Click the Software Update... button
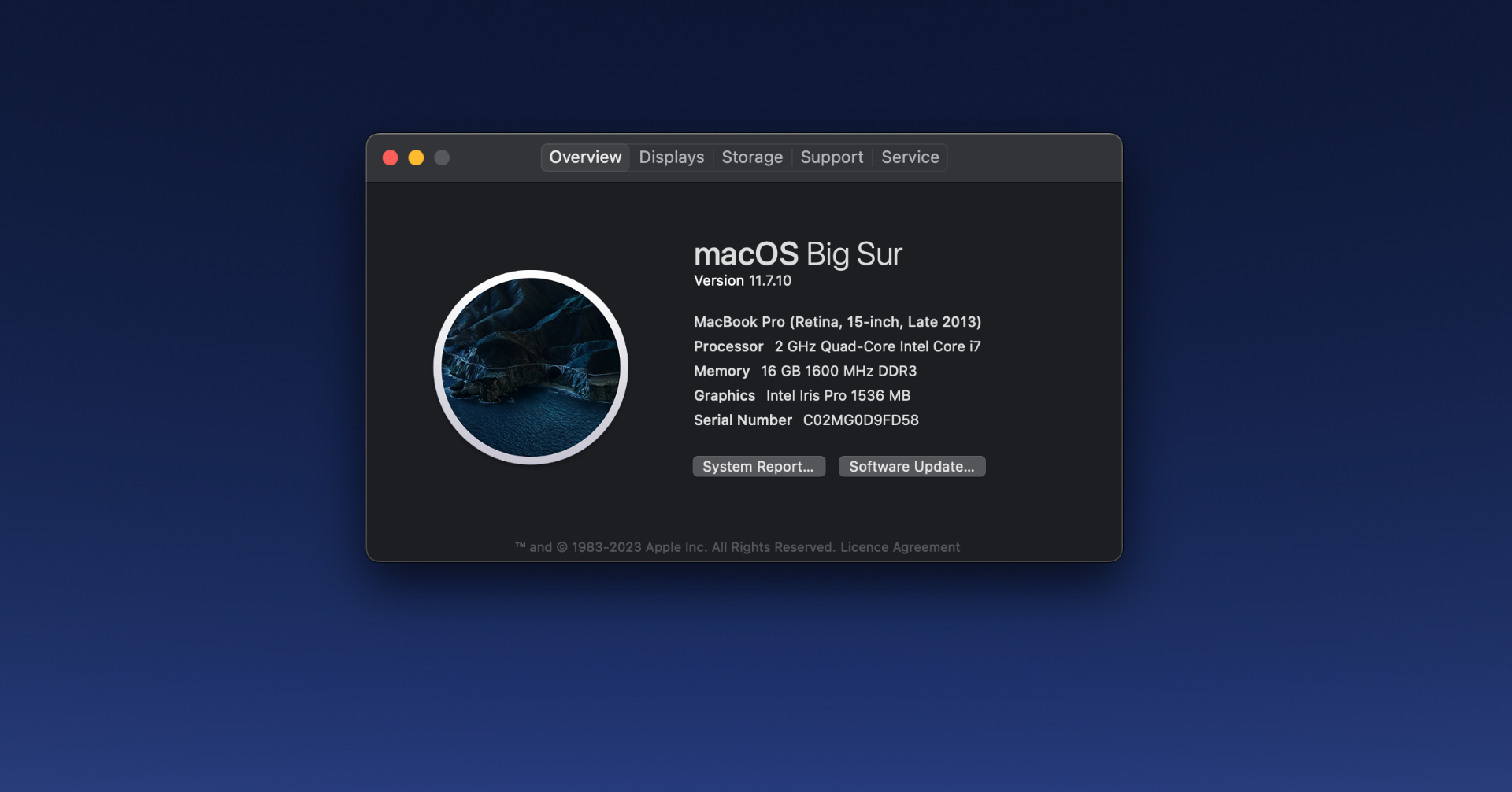The height and width of the screenshot is (792, 1512). click(x=912, y=467)
